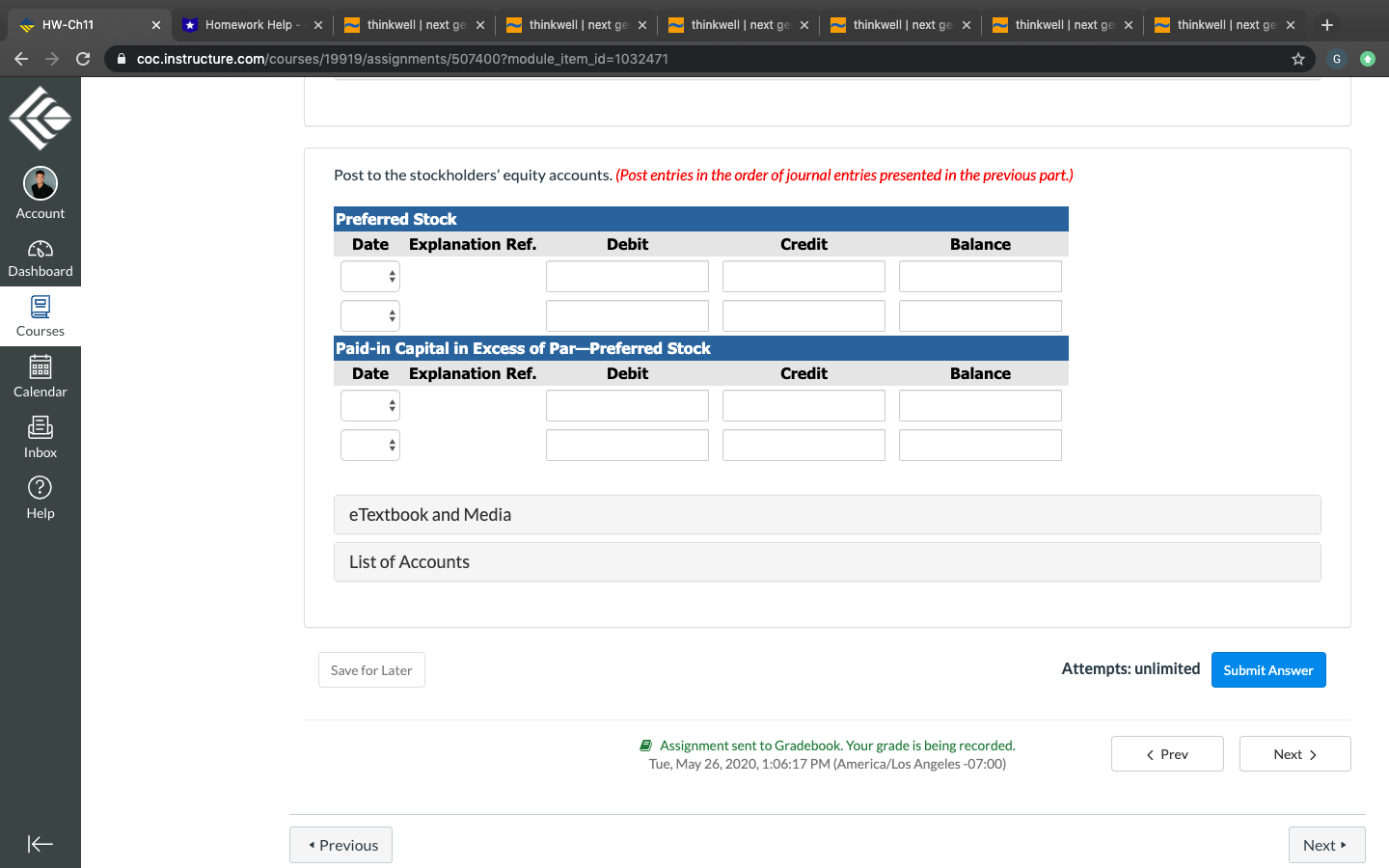Switch to the last thinkwell tab
Screen dimensions: 1389x868
1225,25
